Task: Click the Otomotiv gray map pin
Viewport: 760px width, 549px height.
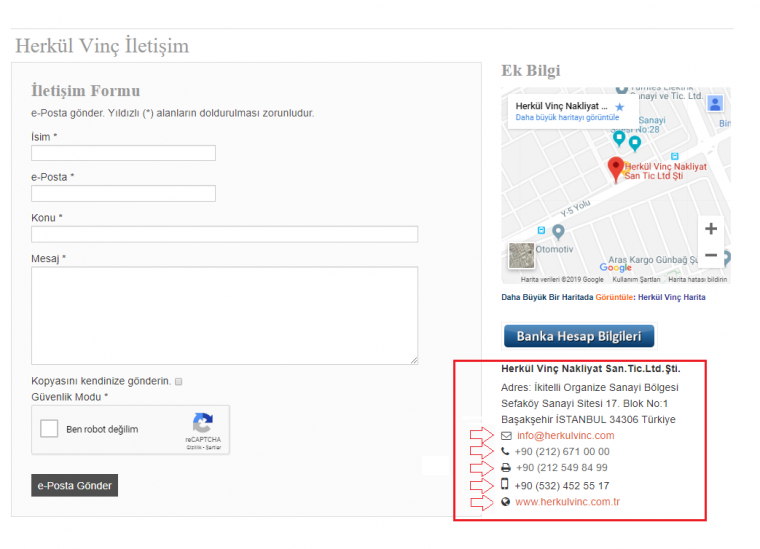Action: pos(558,232)
